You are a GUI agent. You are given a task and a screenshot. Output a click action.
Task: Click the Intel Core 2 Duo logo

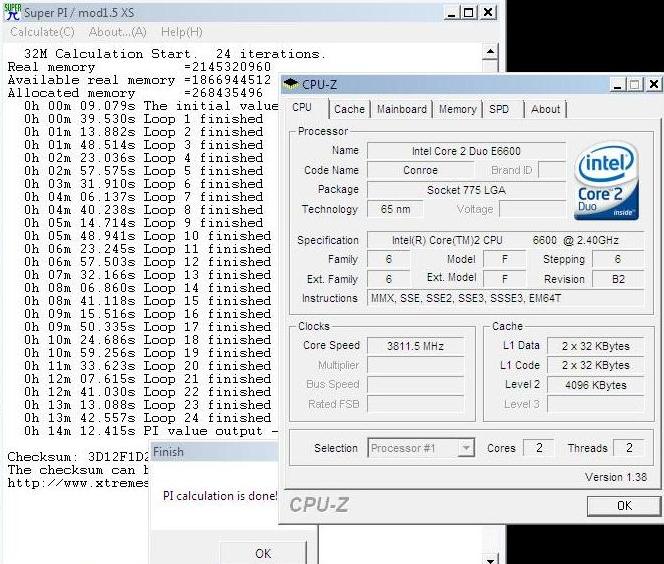[x=606, y=181]
